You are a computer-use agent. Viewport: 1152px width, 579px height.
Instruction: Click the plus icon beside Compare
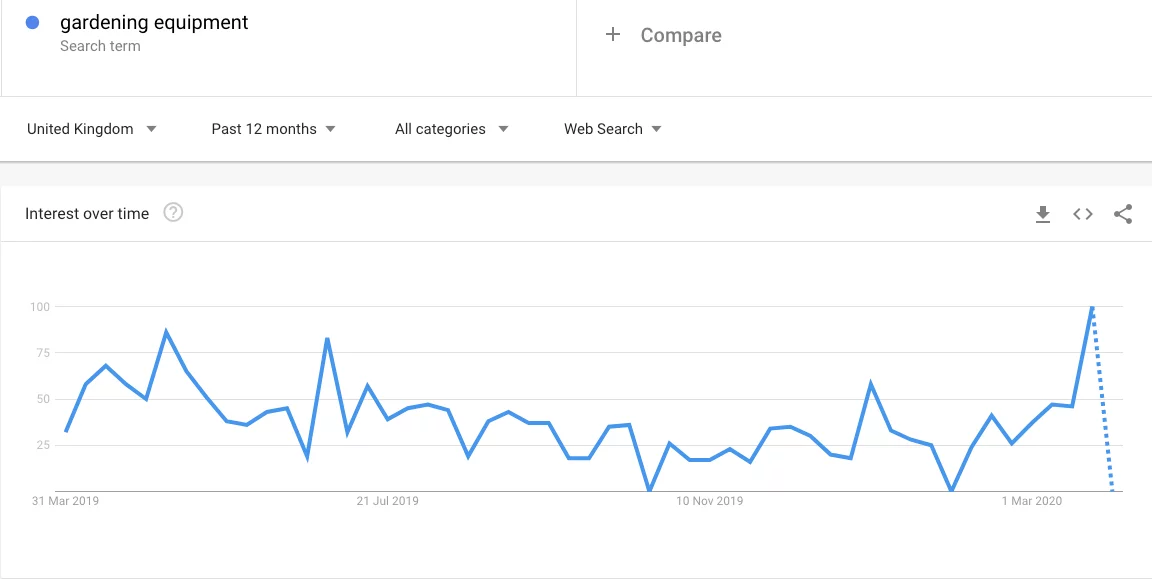click(x=613, y=35)
